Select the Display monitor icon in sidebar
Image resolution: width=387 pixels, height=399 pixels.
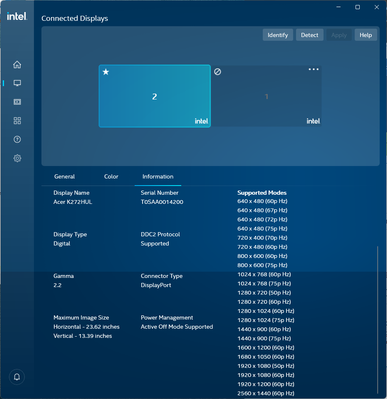click(x=17, y=83)
